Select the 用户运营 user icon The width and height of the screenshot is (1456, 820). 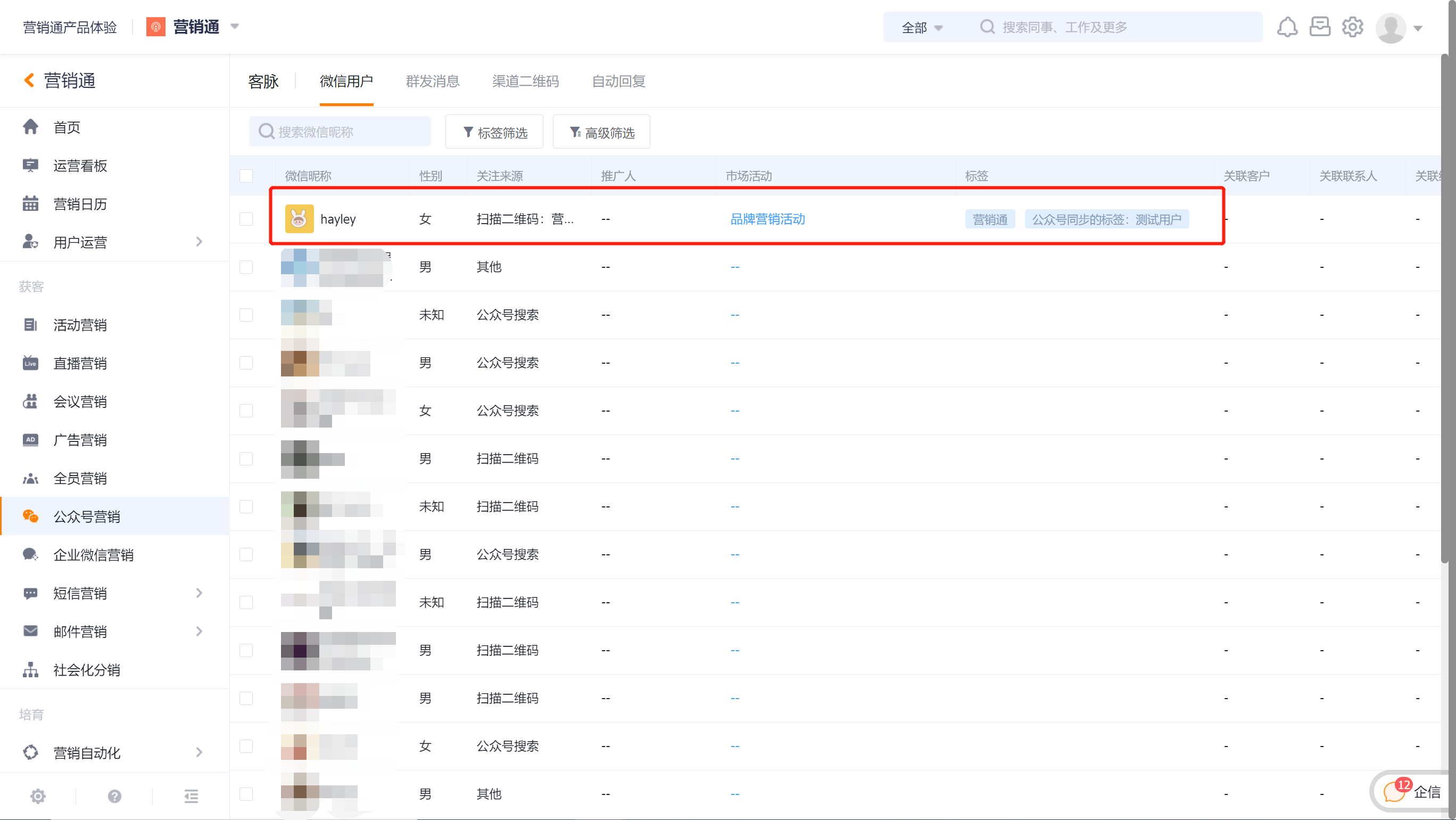(30, 242)
